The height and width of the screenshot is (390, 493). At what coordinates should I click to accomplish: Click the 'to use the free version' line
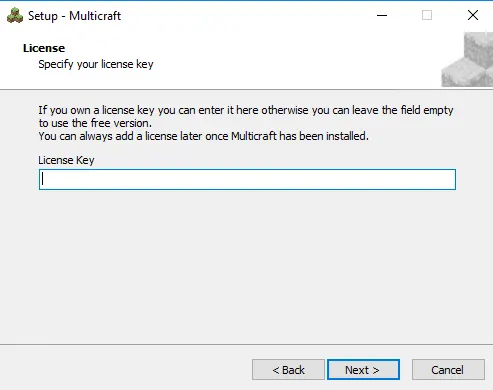[x=95, y=123]
